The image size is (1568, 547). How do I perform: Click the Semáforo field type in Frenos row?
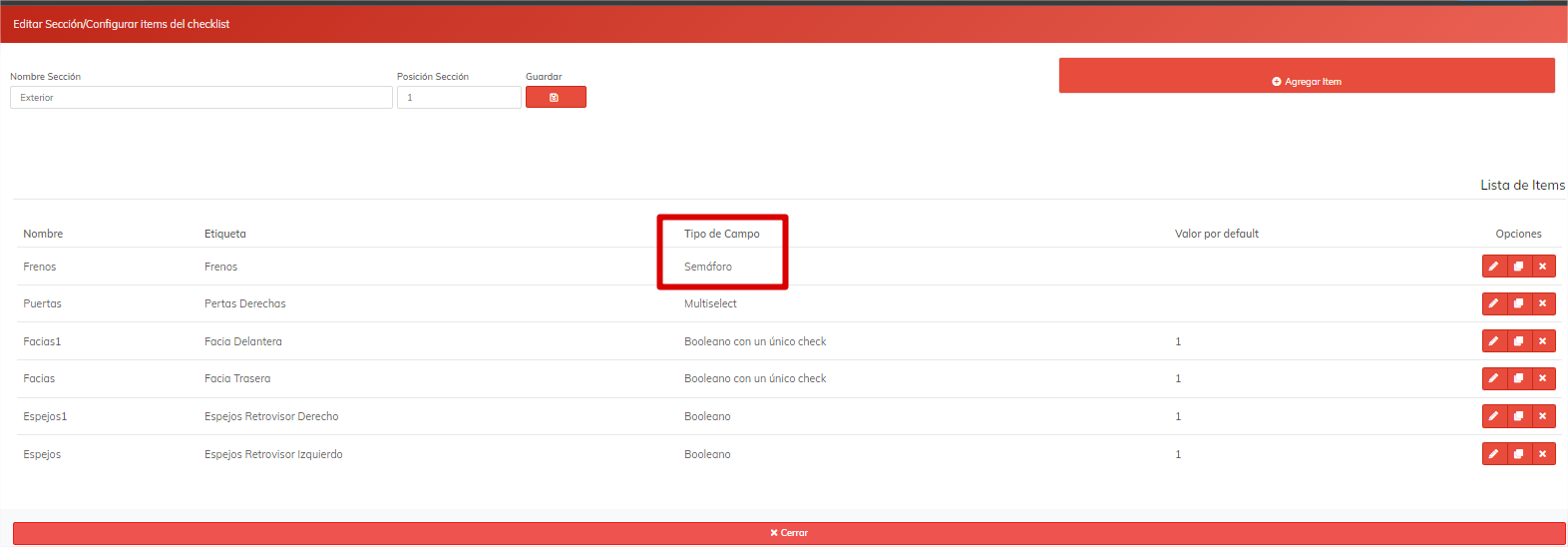(x=707, y=267)
